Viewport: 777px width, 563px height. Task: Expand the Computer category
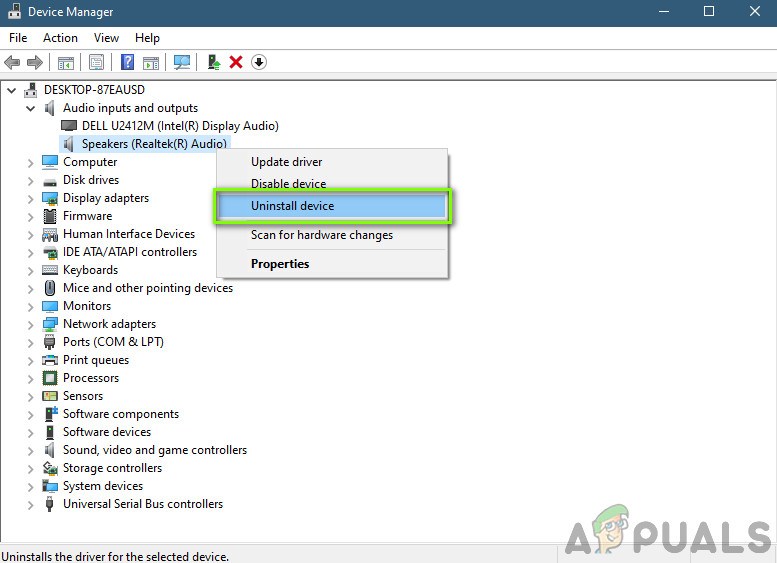[x=31, y=163]
